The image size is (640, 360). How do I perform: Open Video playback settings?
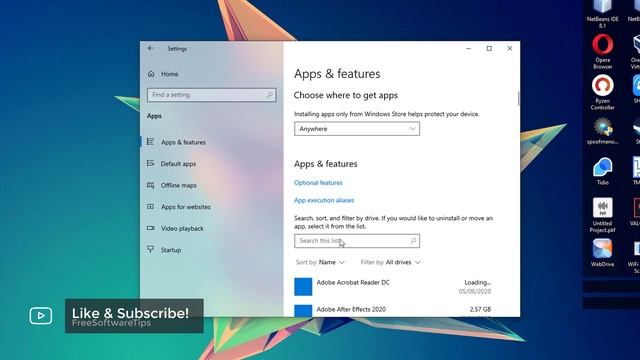182,229
